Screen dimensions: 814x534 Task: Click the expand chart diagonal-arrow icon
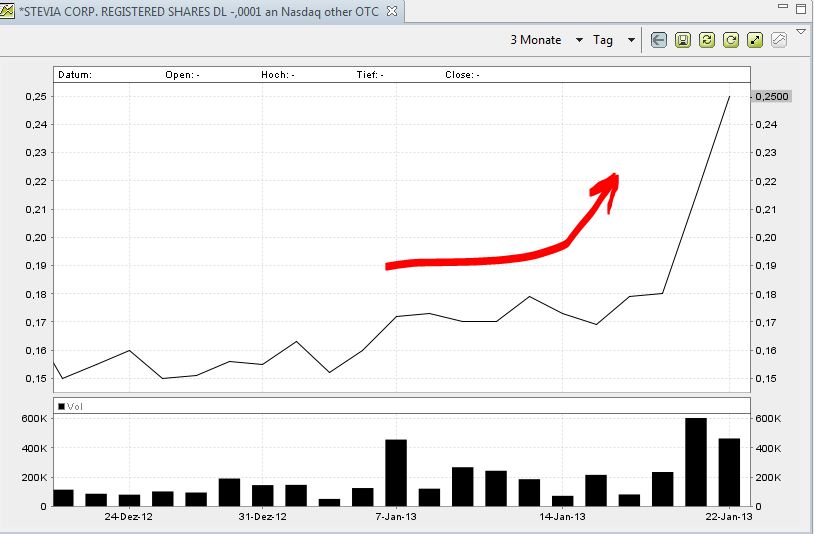point(755,40)
